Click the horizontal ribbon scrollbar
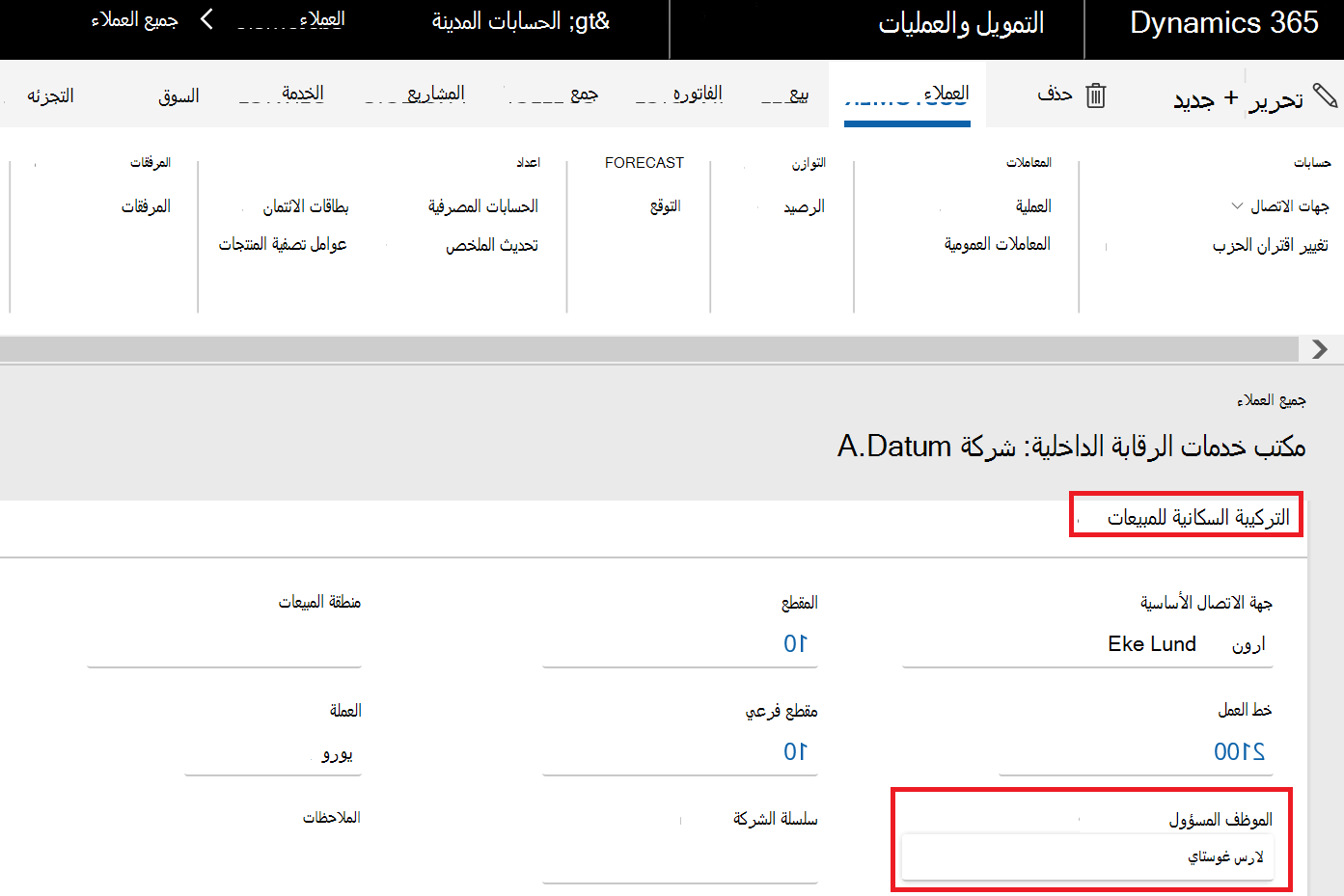 tap(651, 349)
